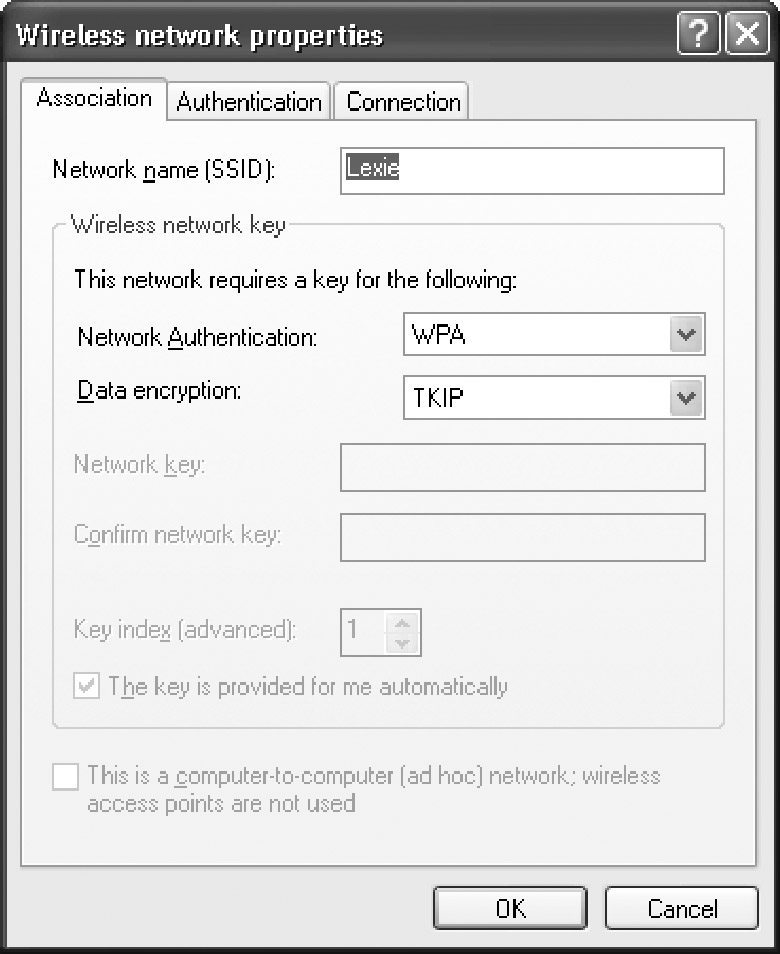Click the Data encryption label

159,391
